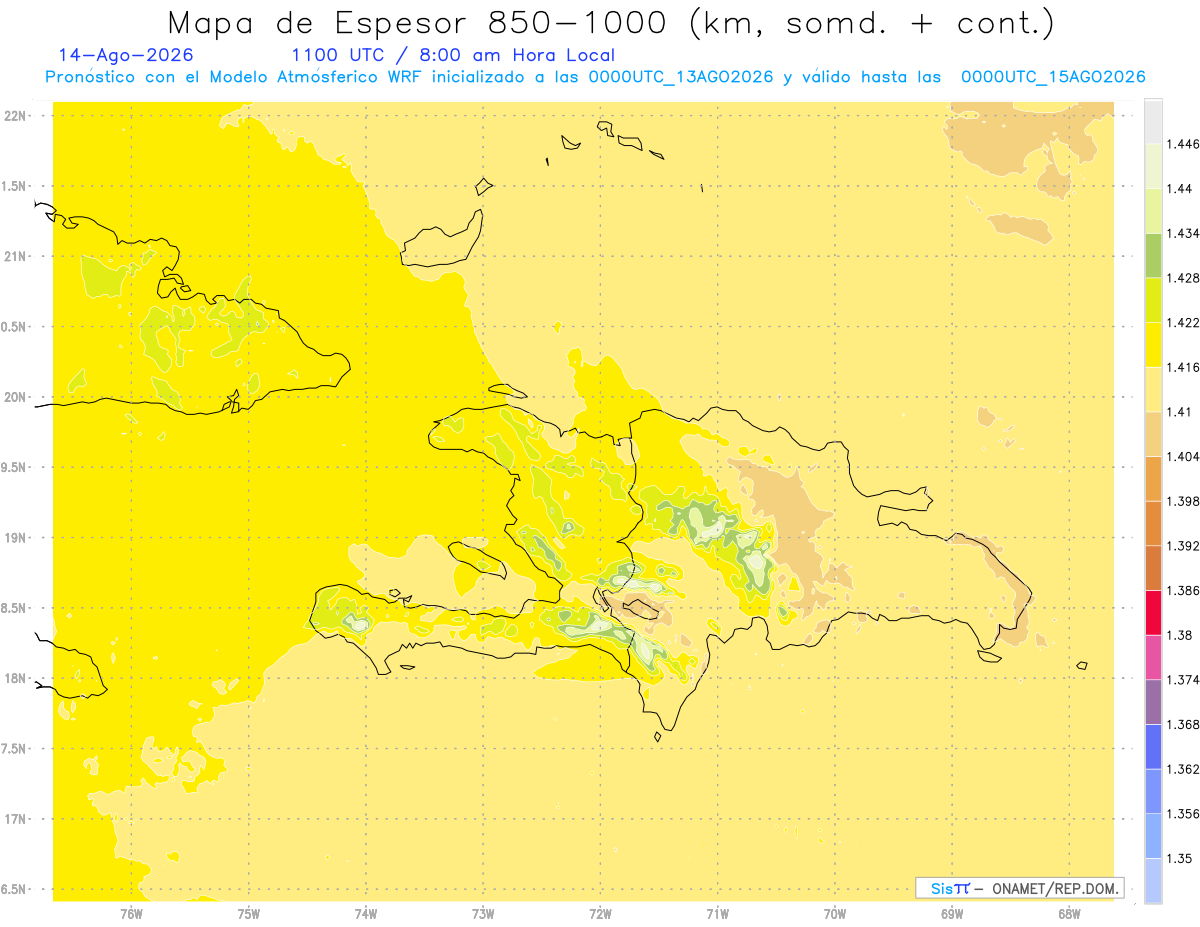
Task: Click the 70W longitude axis label
Action: [x=835, y=913]
